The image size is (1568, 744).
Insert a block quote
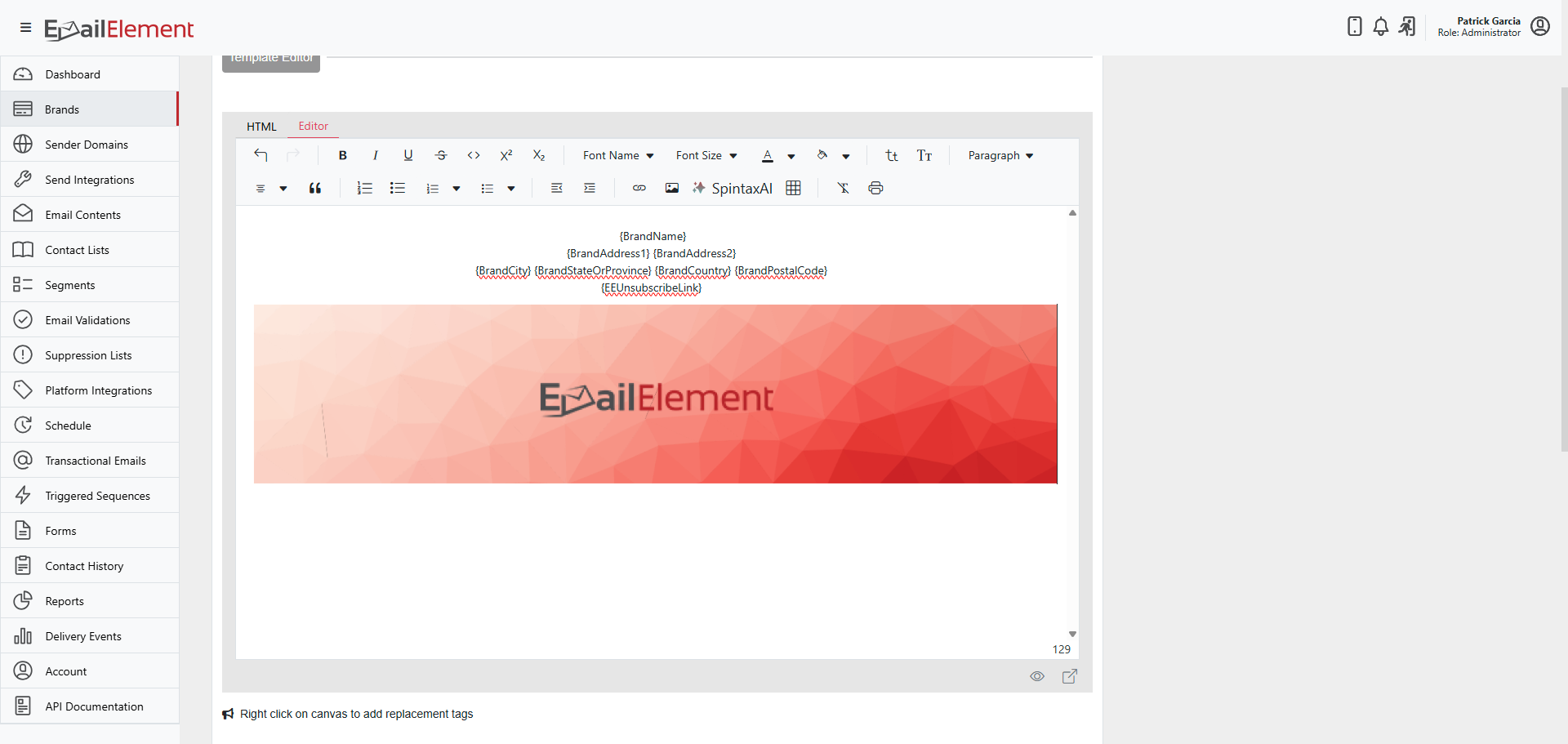[x=315, y=189]
